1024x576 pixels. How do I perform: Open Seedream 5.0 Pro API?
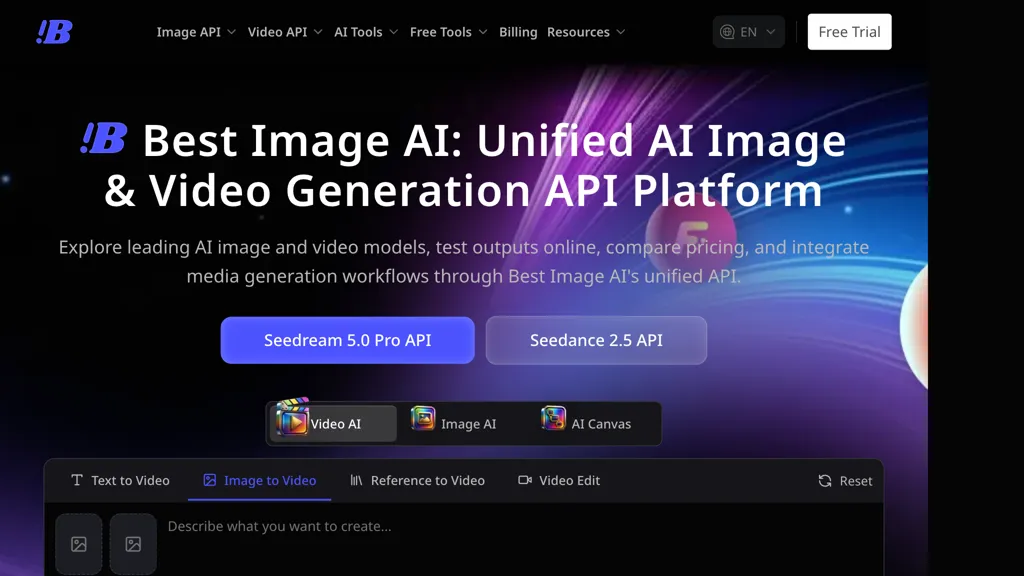[x=347, y=340]
